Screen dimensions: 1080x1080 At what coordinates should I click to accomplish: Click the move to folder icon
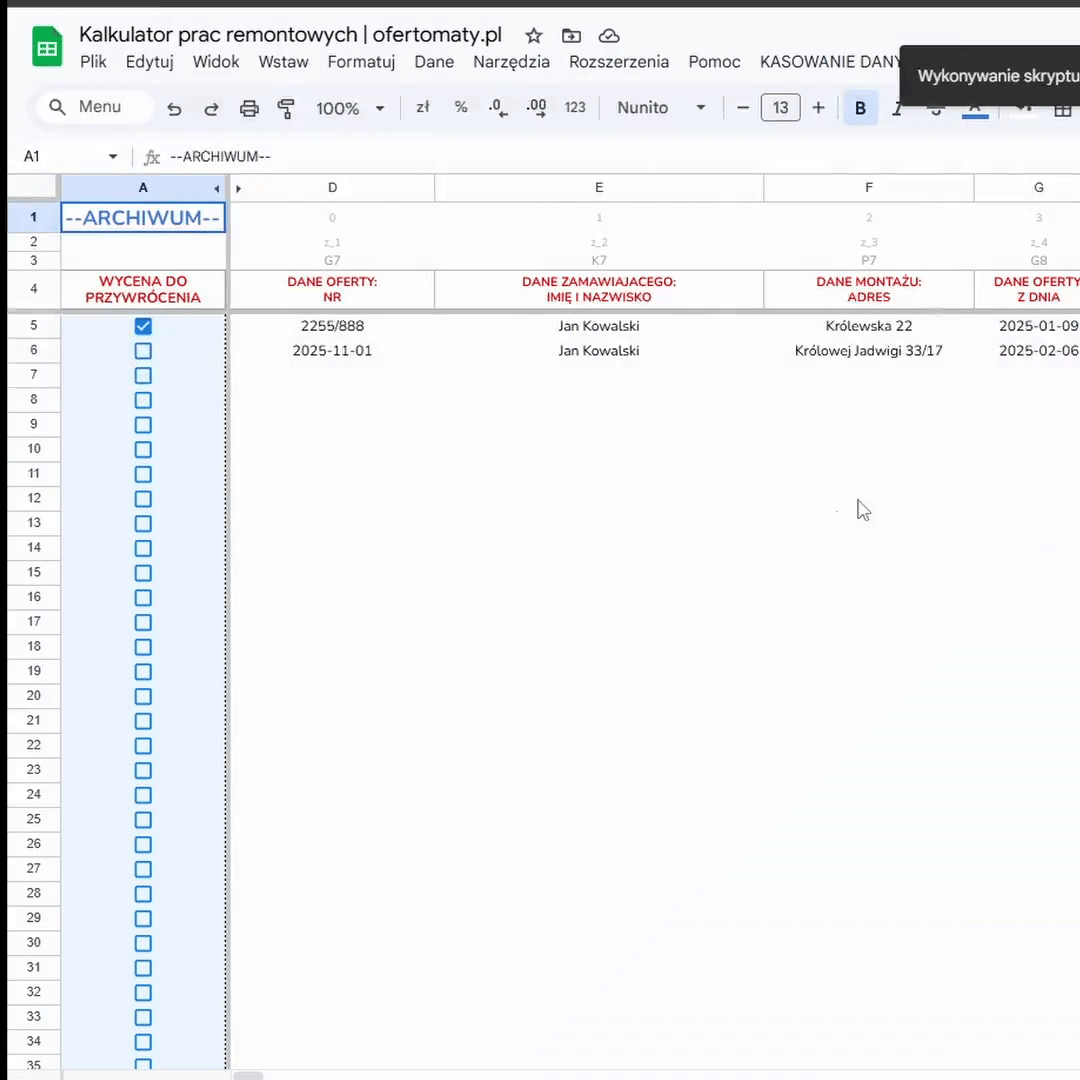coord(571,36)
